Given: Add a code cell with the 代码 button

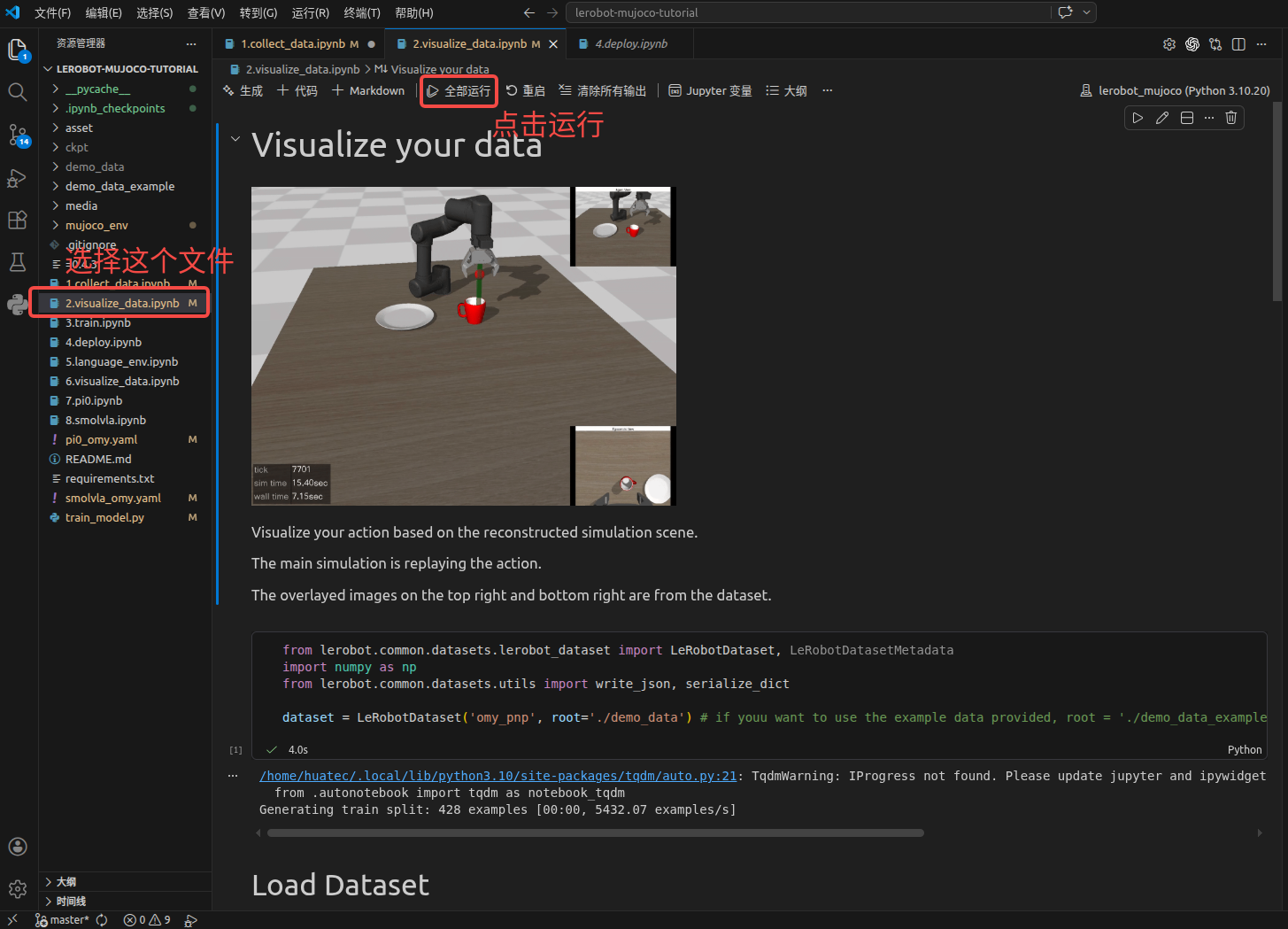Looking at the screenshot, I should click(x=297, y=90).
